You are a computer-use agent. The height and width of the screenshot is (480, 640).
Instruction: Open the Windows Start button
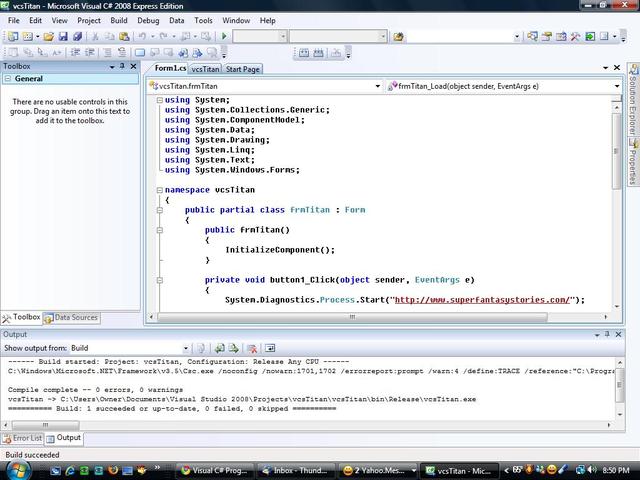18,470
